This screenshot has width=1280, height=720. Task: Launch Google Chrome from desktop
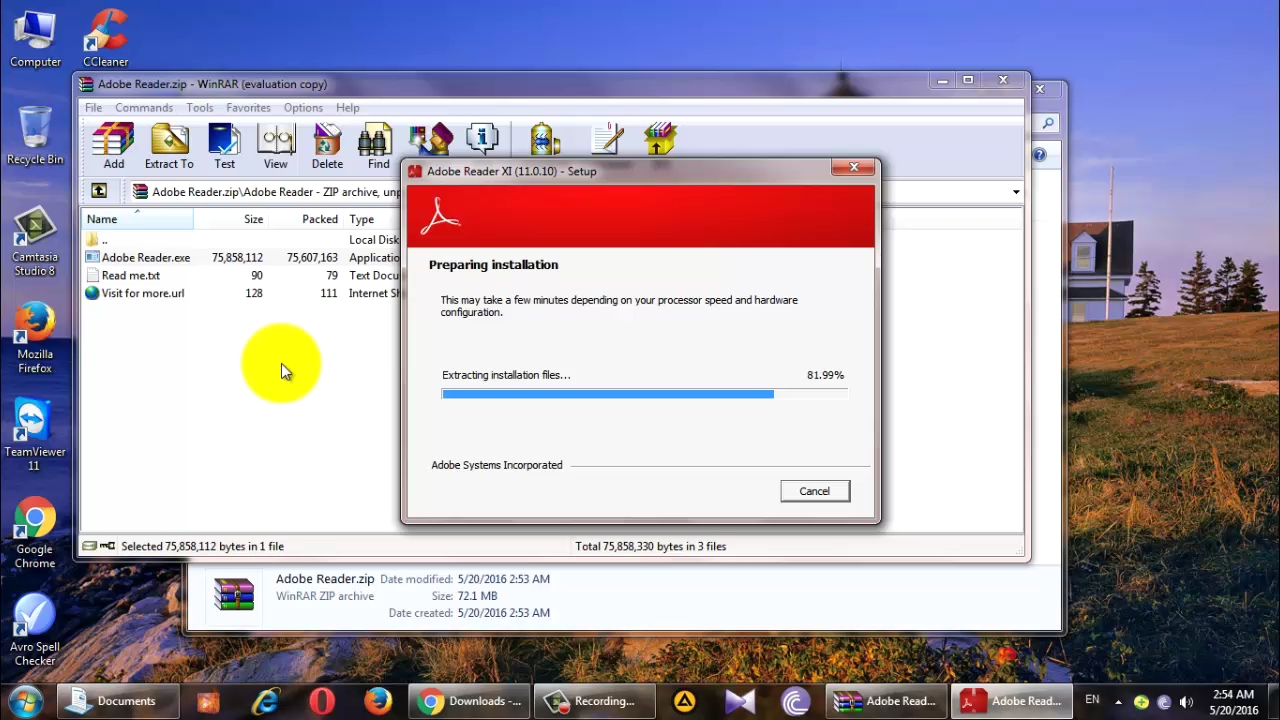[x=35, y=534]
